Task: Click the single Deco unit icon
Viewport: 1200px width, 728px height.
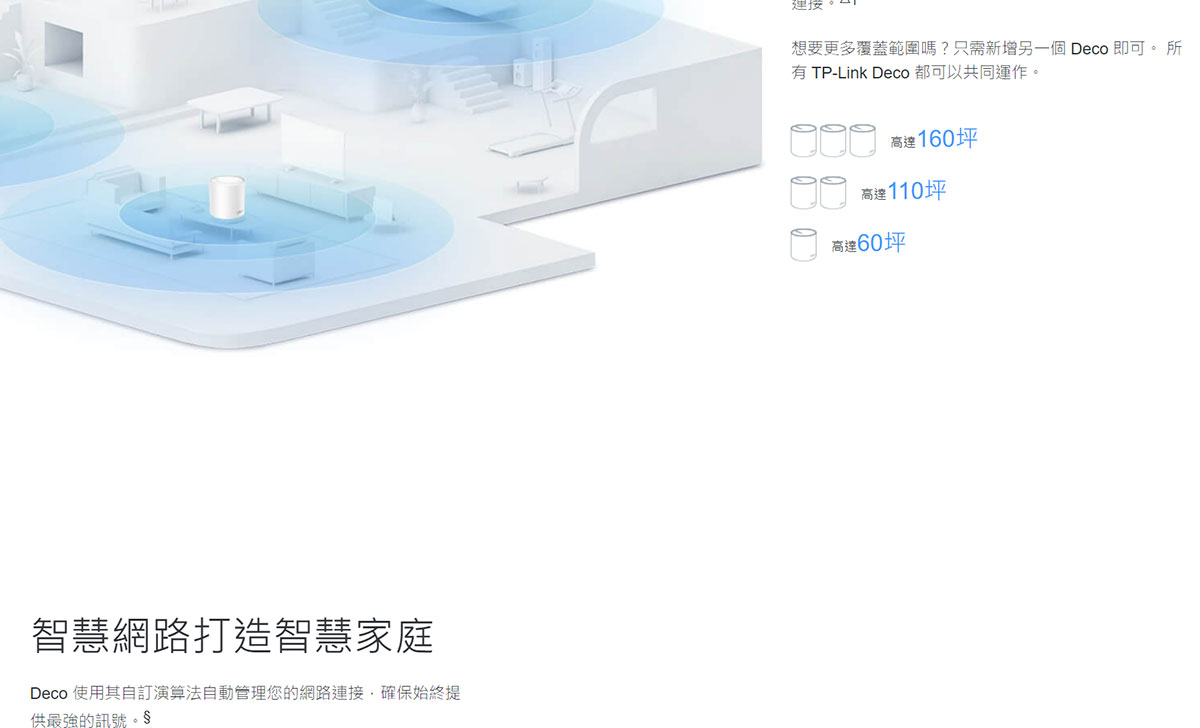Action: (x=804, y=245)
